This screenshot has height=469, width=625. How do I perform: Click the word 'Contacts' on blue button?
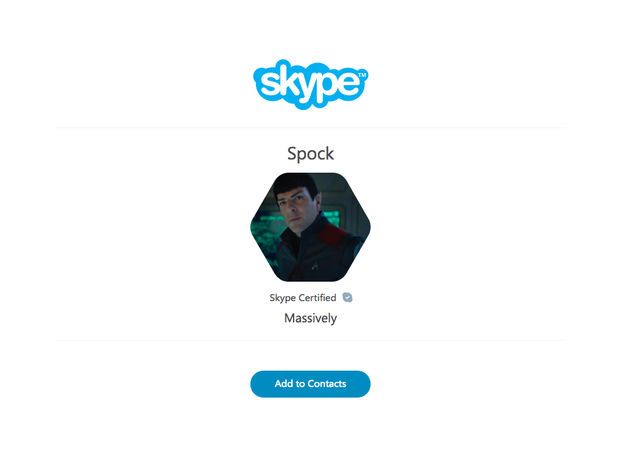click(327, 384)
